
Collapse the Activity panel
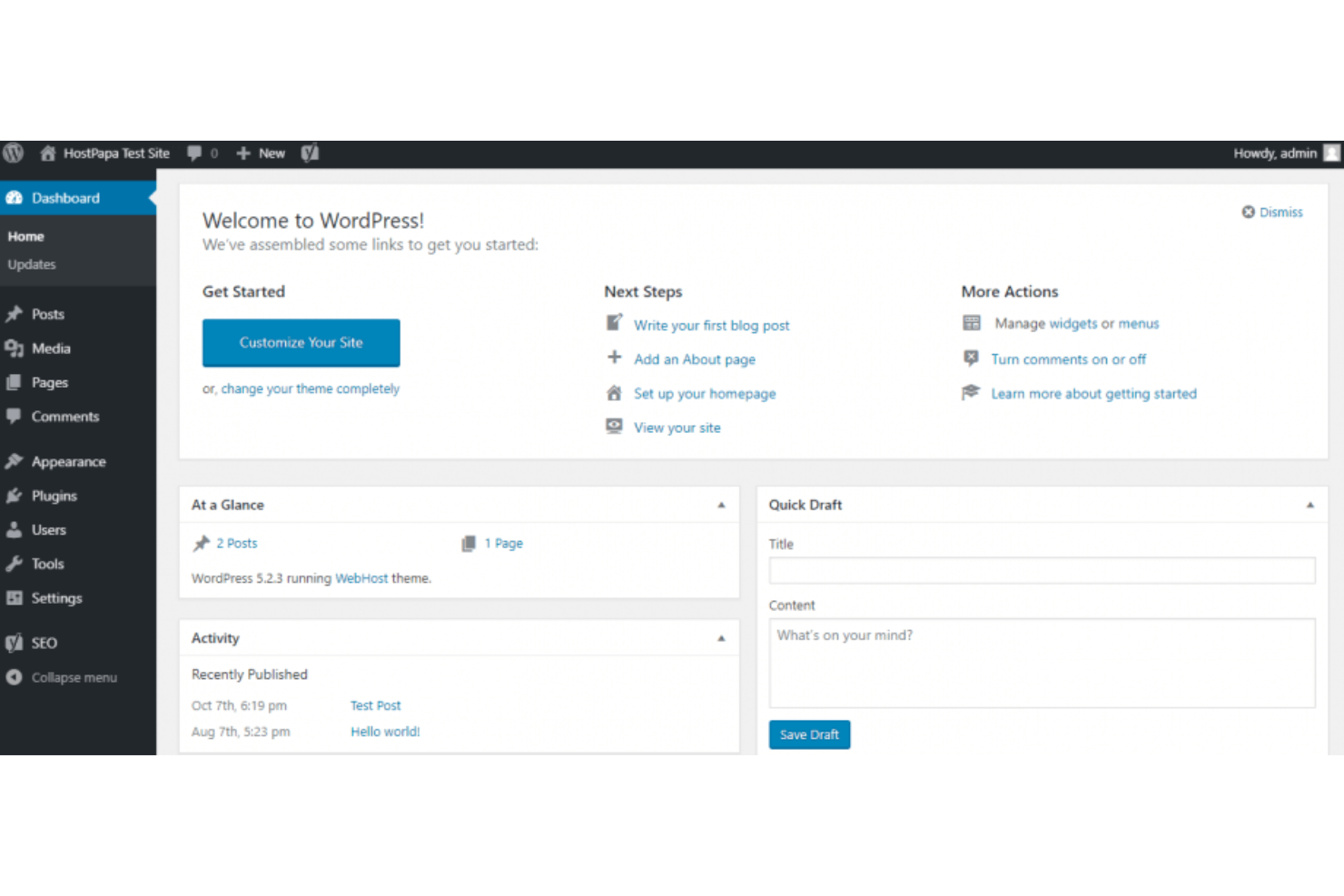[721, 637]
